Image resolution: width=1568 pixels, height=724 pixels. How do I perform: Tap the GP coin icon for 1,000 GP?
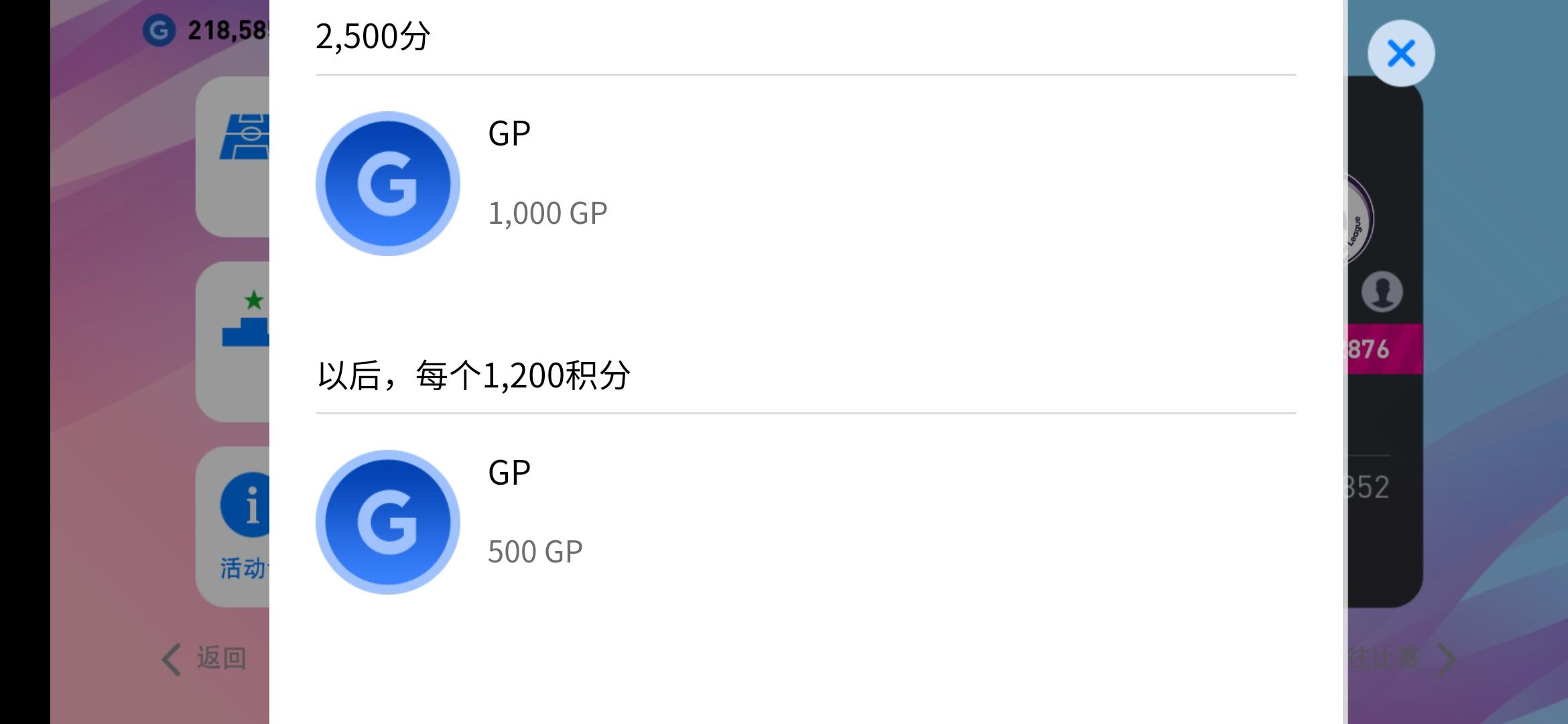(x=388, y=184)
